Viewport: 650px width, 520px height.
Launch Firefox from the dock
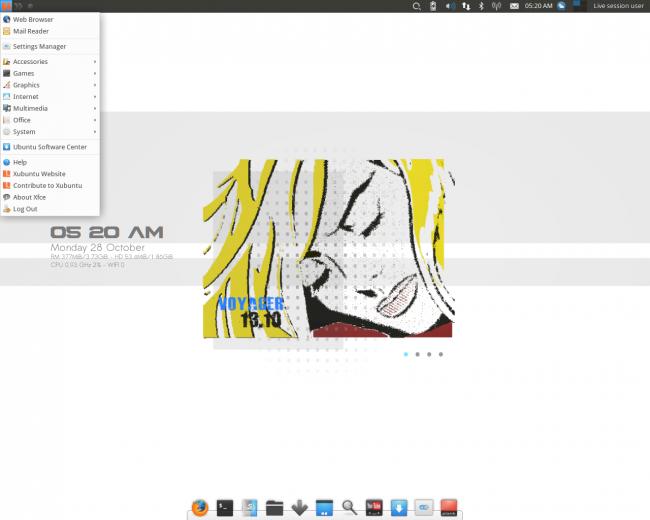click(x=200, y=508)
